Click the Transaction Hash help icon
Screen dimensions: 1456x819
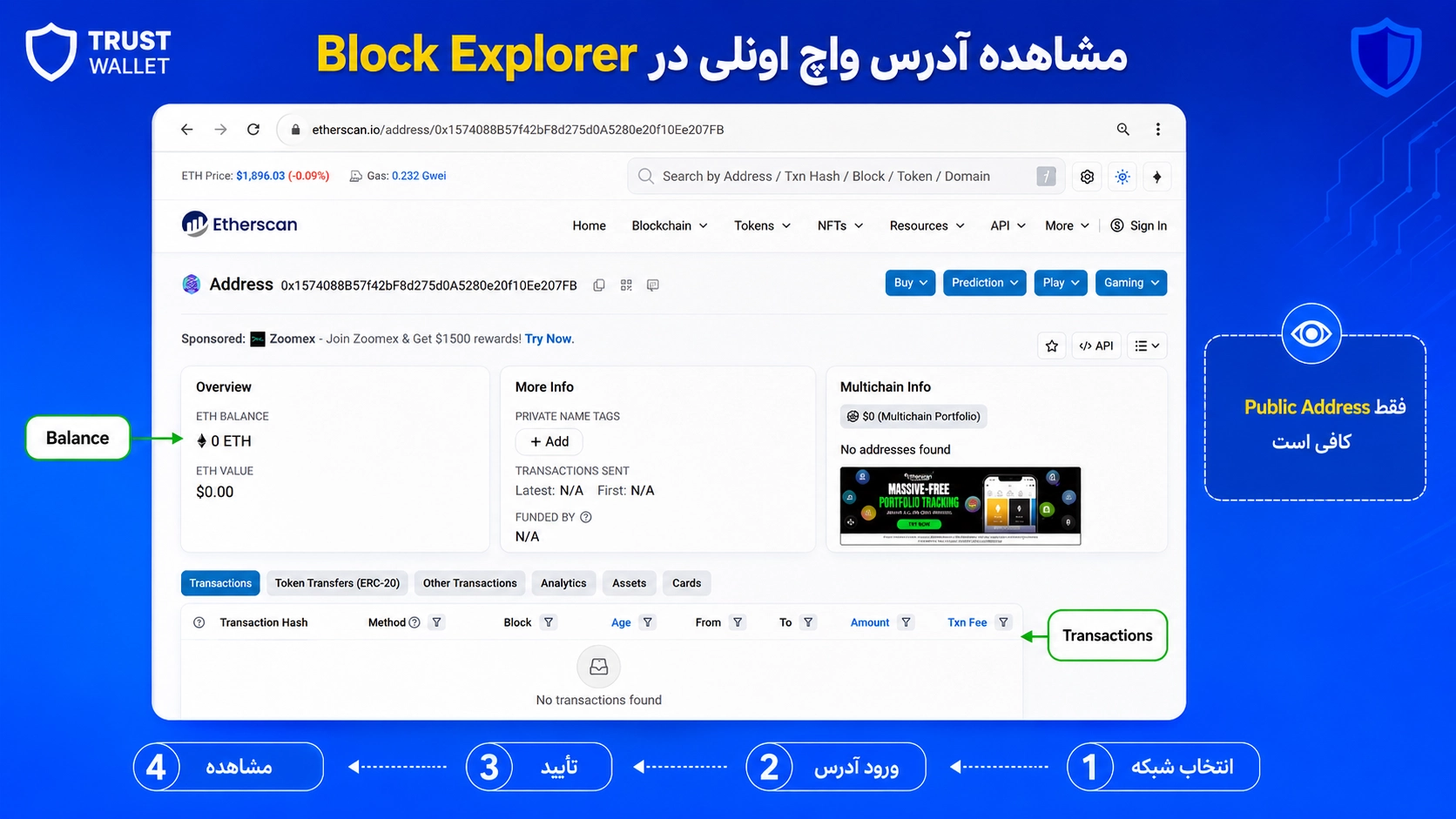click(x=199, y=622)
